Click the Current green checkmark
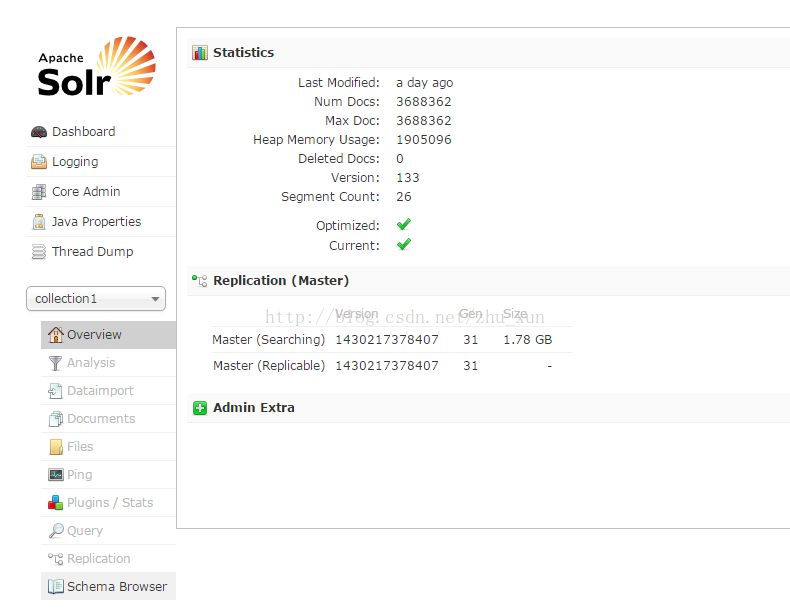Viewport: 790px width, 612px height. click(x=404, y=244)
